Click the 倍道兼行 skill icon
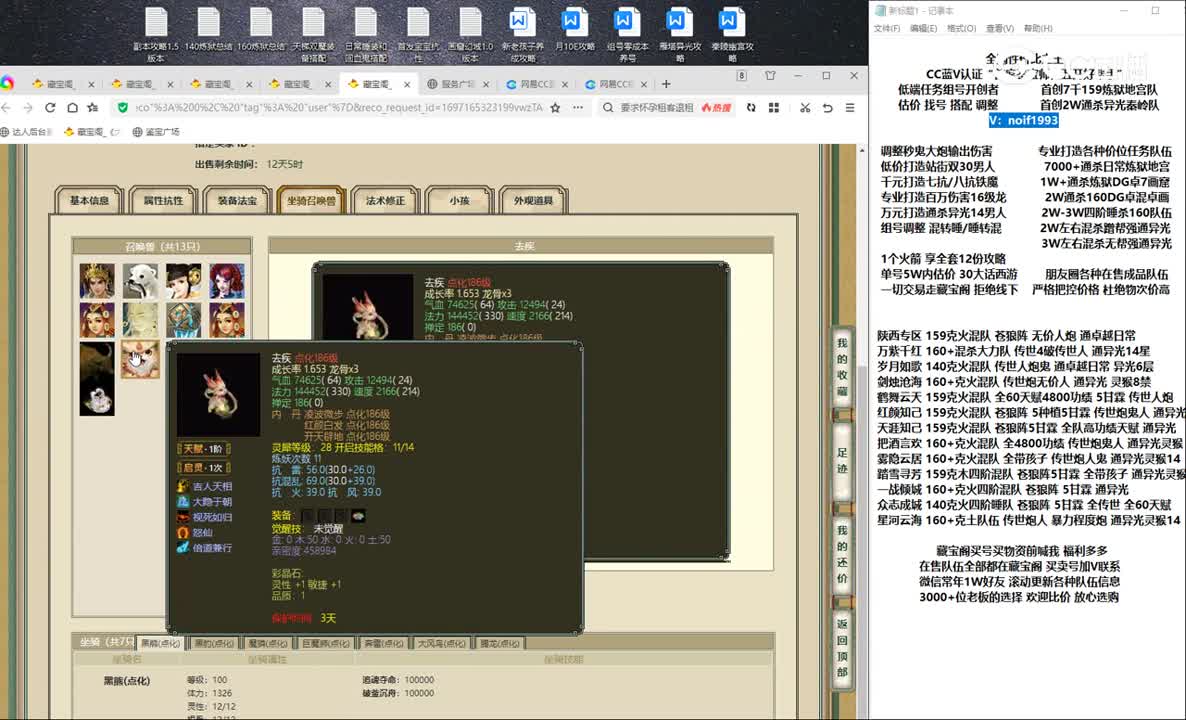 [182, 548]
